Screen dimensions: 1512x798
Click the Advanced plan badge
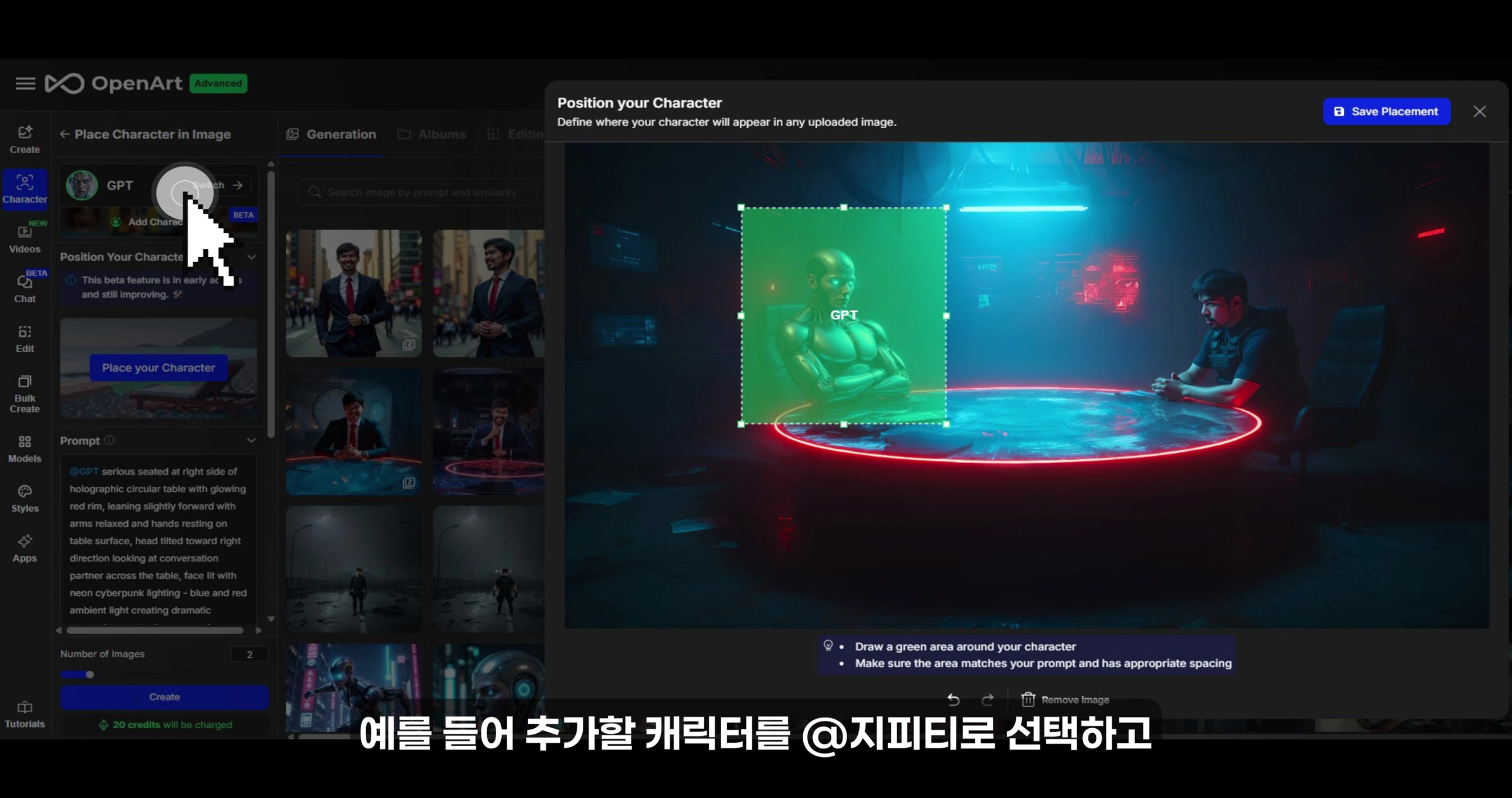[x=218, y=83]
